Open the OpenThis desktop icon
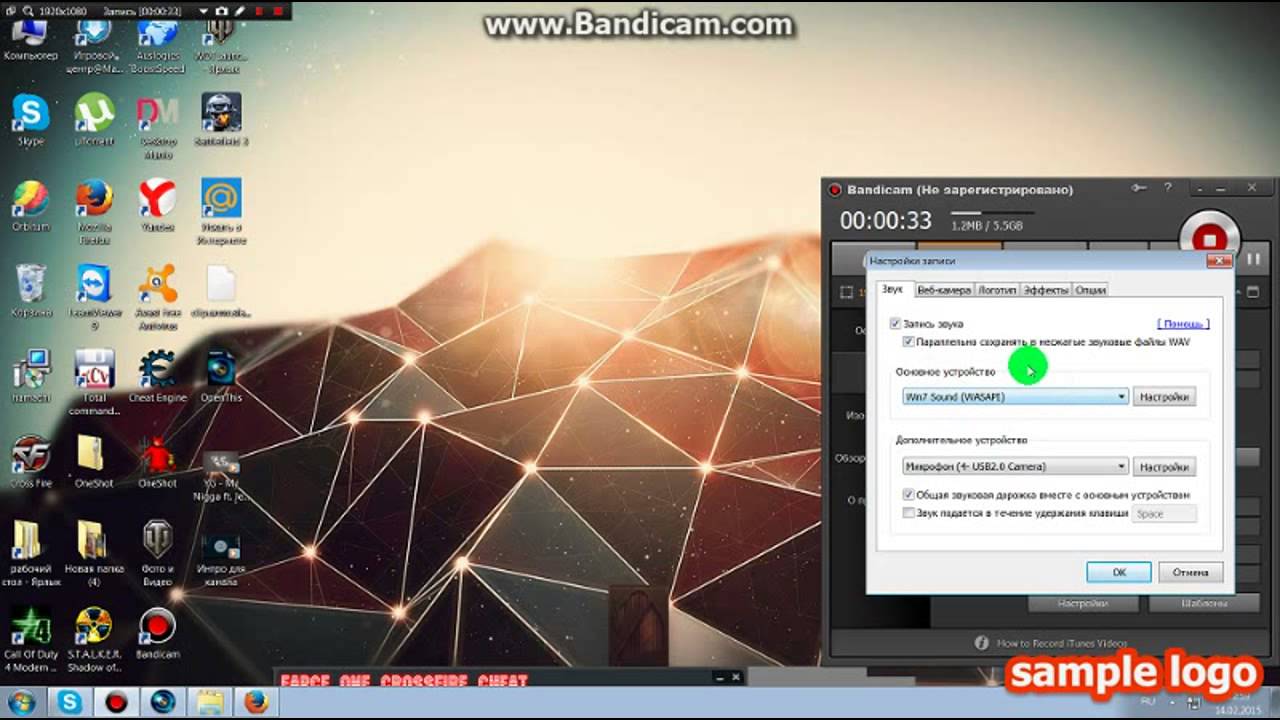This screenshot has width=1280, height=720. (220, 376)
